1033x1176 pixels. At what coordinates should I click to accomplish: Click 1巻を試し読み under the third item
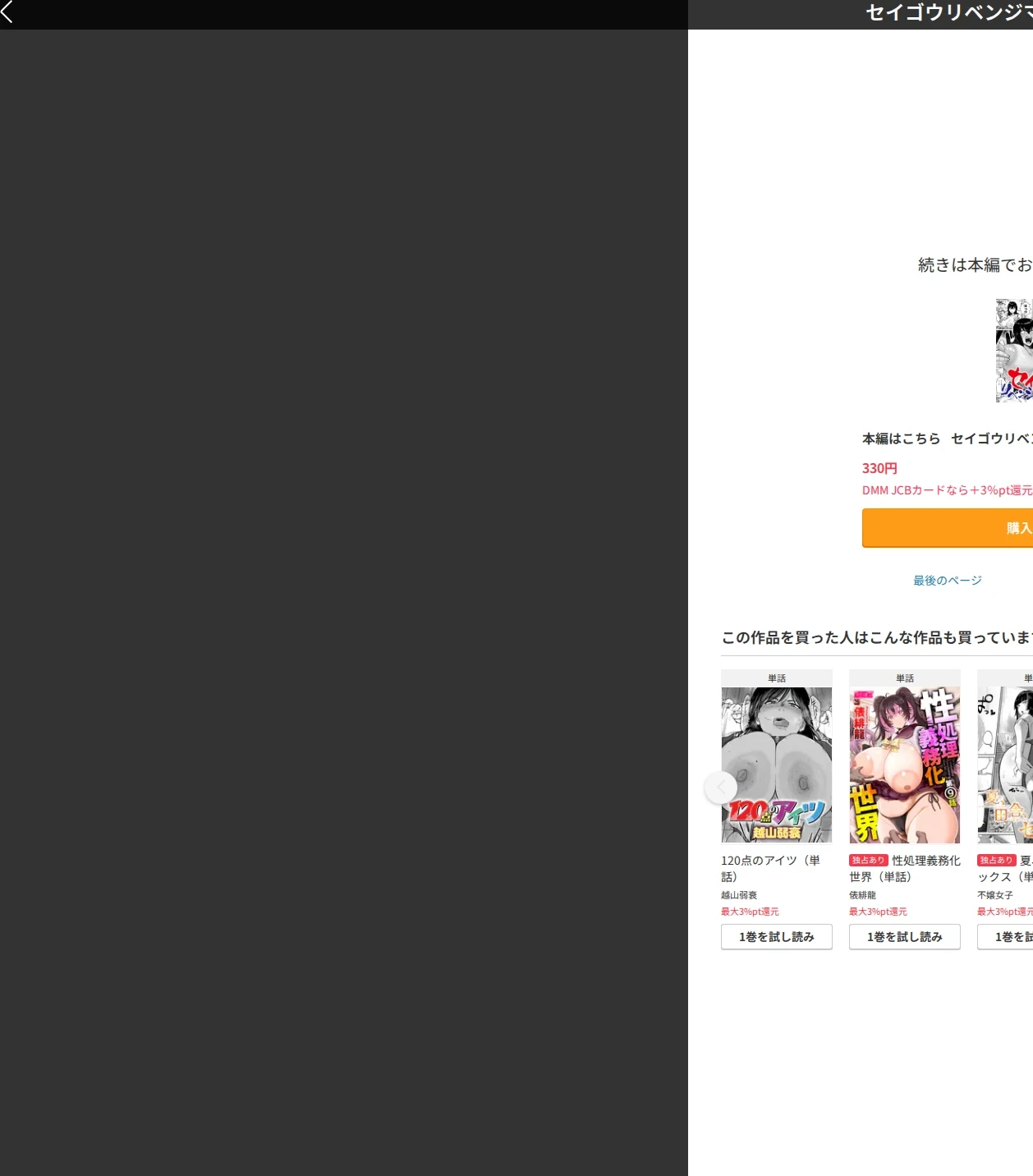pos(1005,937)
